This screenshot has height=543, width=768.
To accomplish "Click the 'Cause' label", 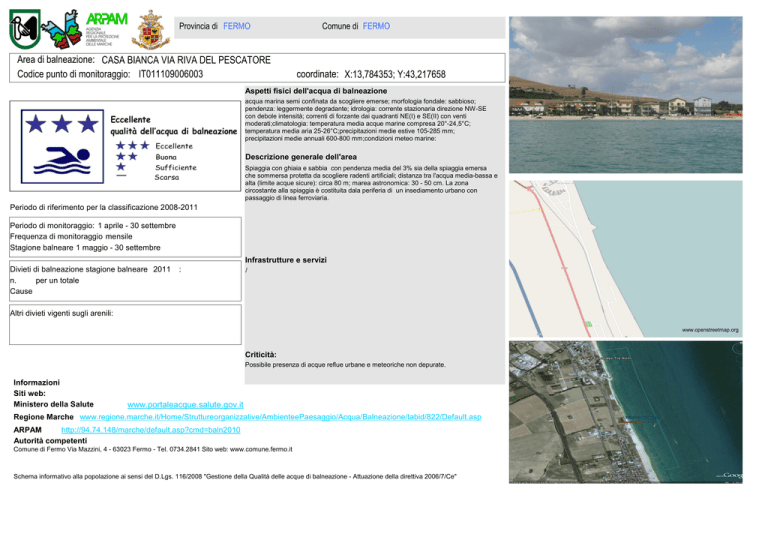I will point(21,291).
